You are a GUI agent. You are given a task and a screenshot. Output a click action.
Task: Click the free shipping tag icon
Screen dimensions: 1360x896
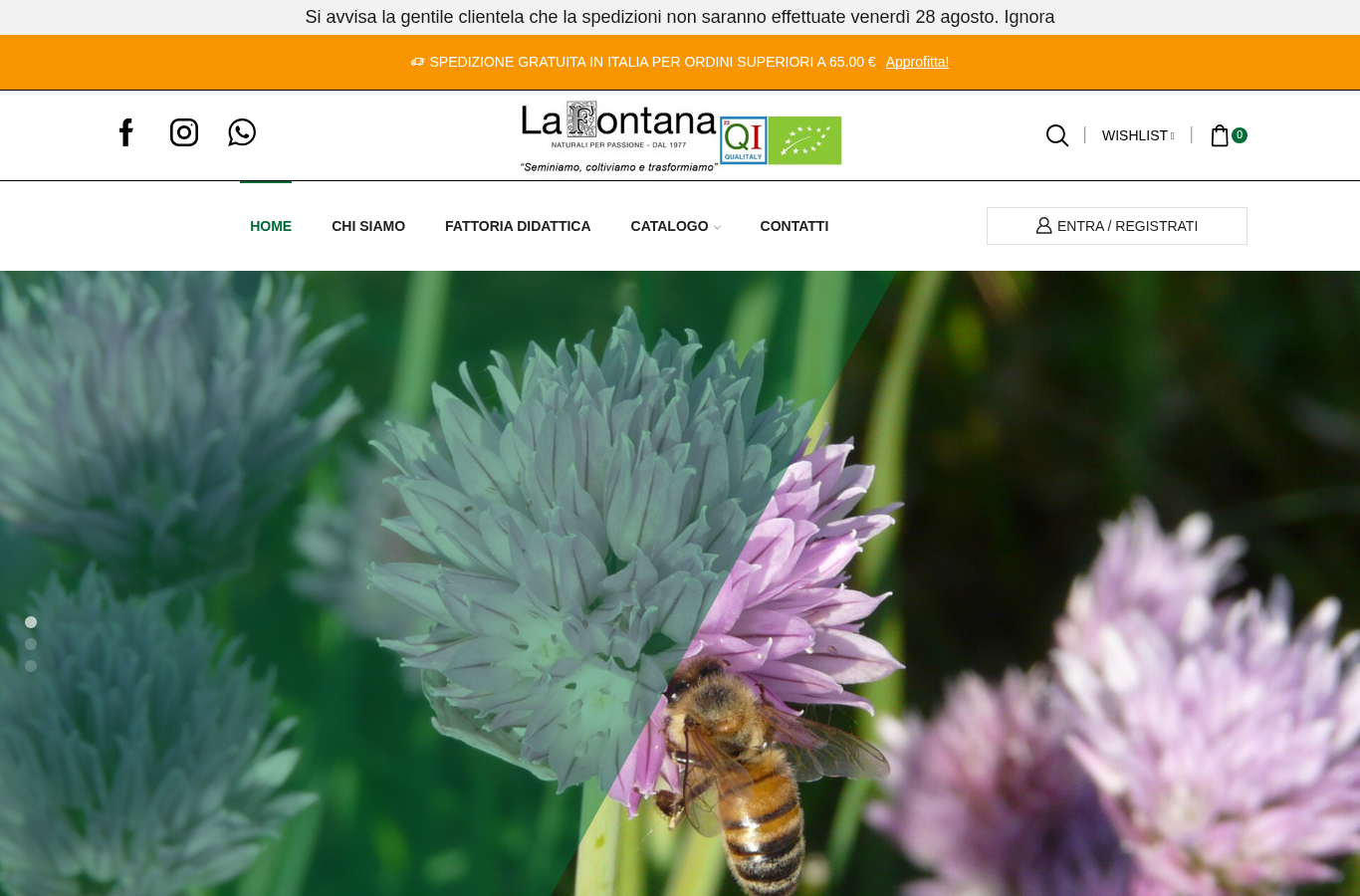click(x=418, y=62)
